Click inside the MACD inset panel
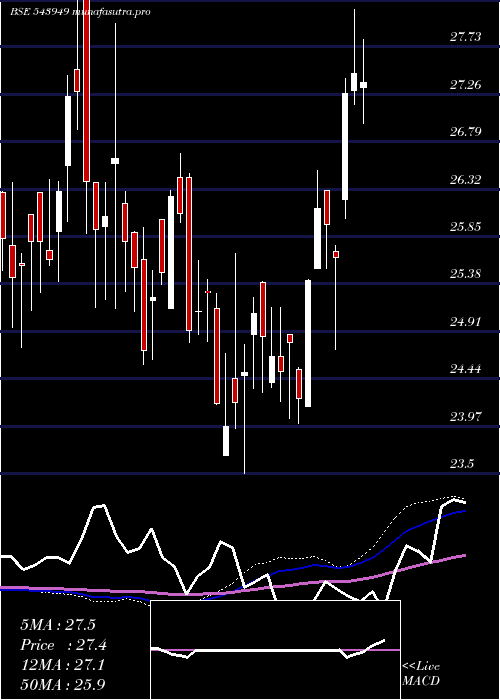 click(275, 650)
